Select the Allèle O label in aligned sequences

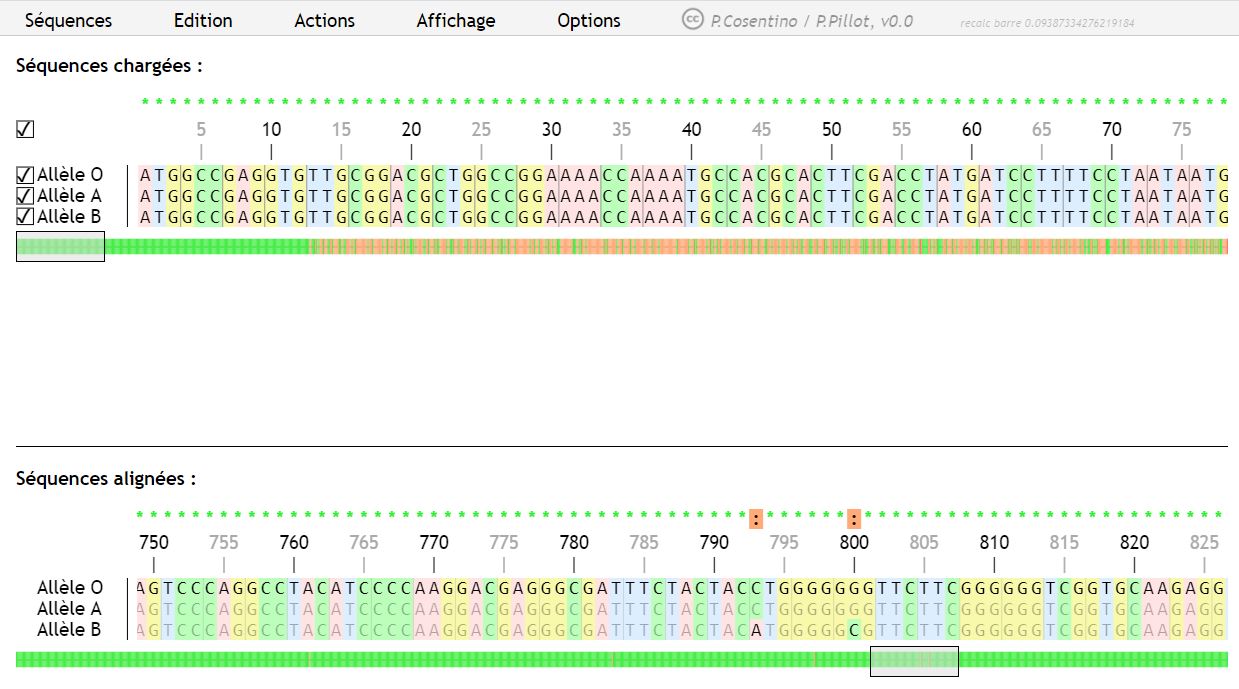pos(69,588)
